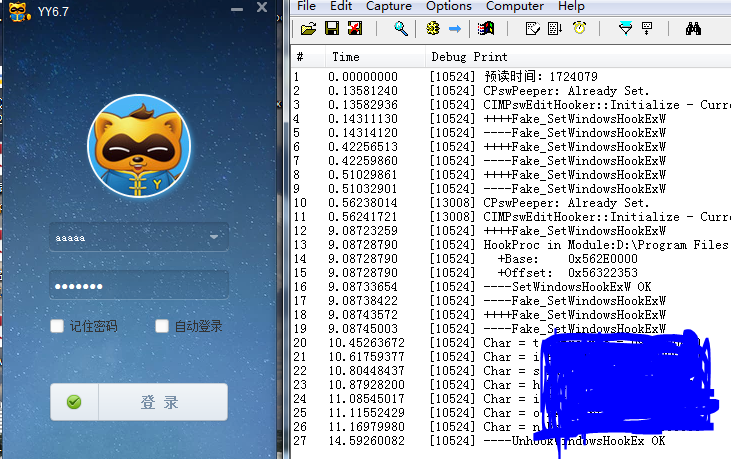Select row 13 'HookProc in Module:D:\Program Files'
The width and height of the screenshot is (731, 459).
[511, 245]
